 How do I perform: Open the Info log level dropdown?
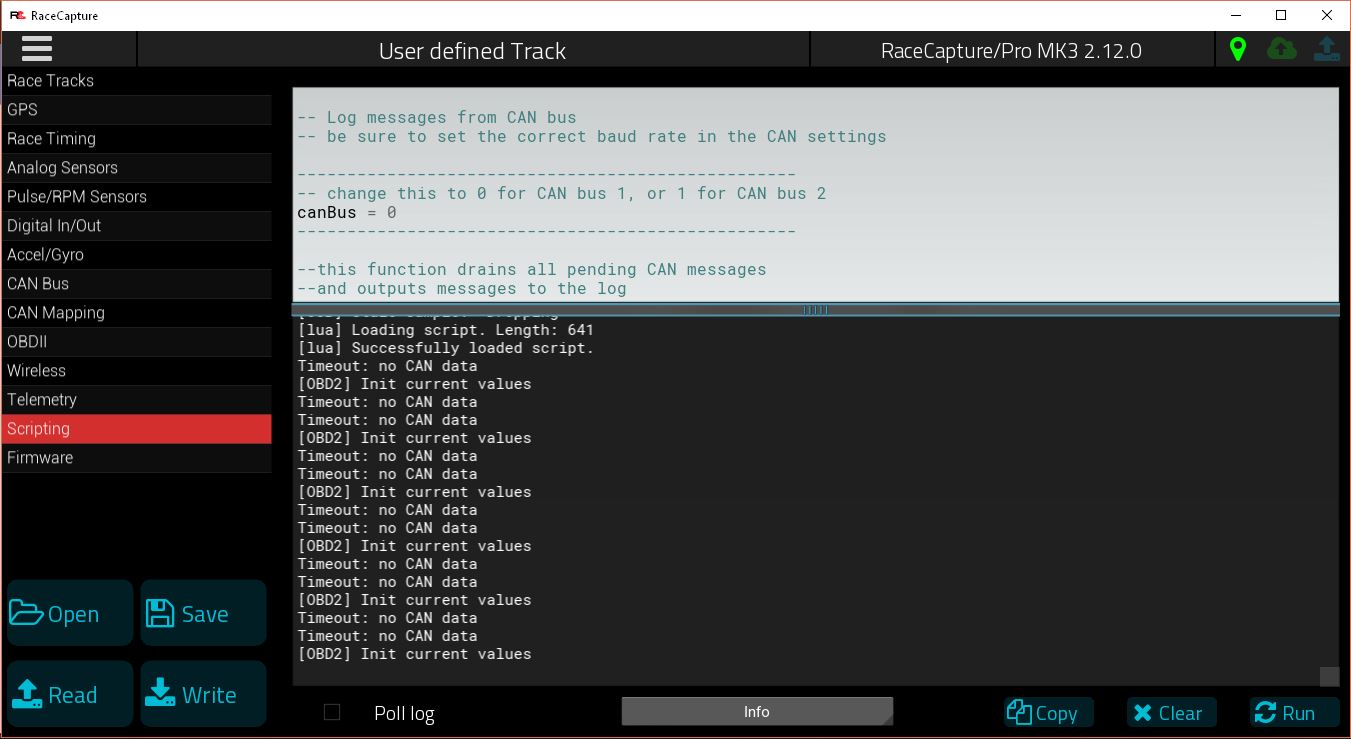pos(757,712)
